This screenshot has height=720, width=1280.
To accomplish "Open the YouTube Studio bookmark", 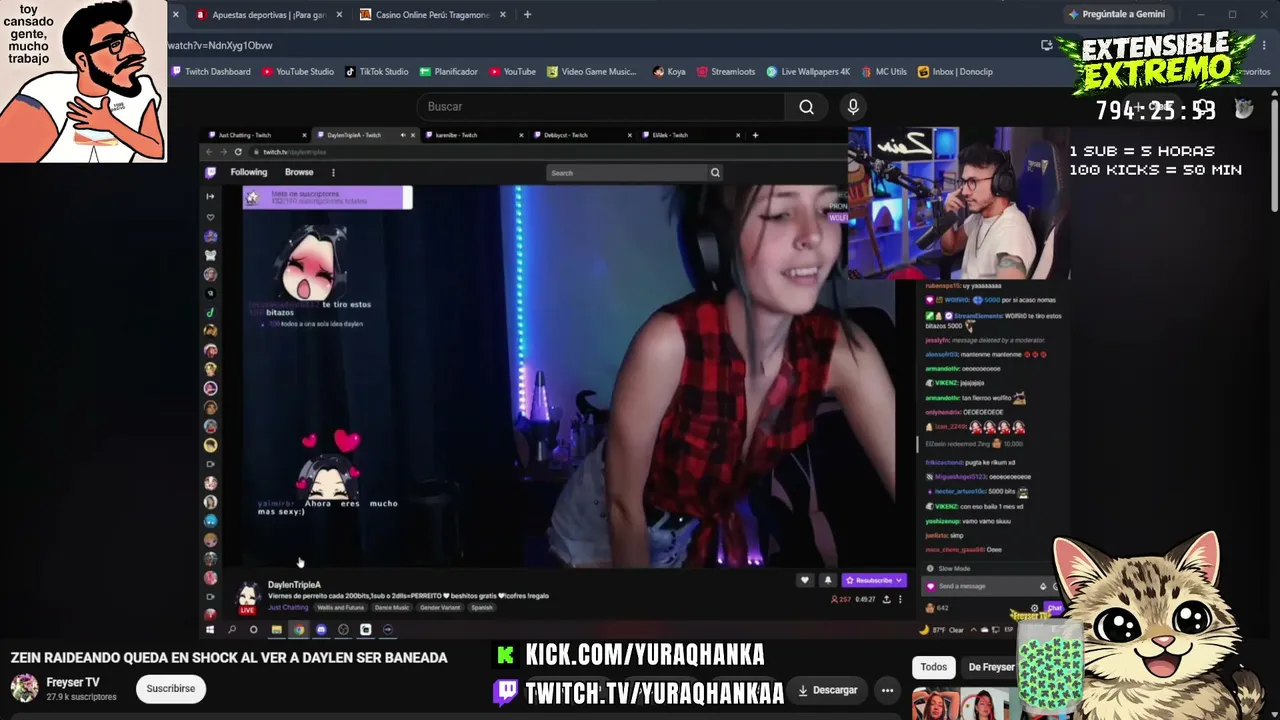I will coord(298,72).
